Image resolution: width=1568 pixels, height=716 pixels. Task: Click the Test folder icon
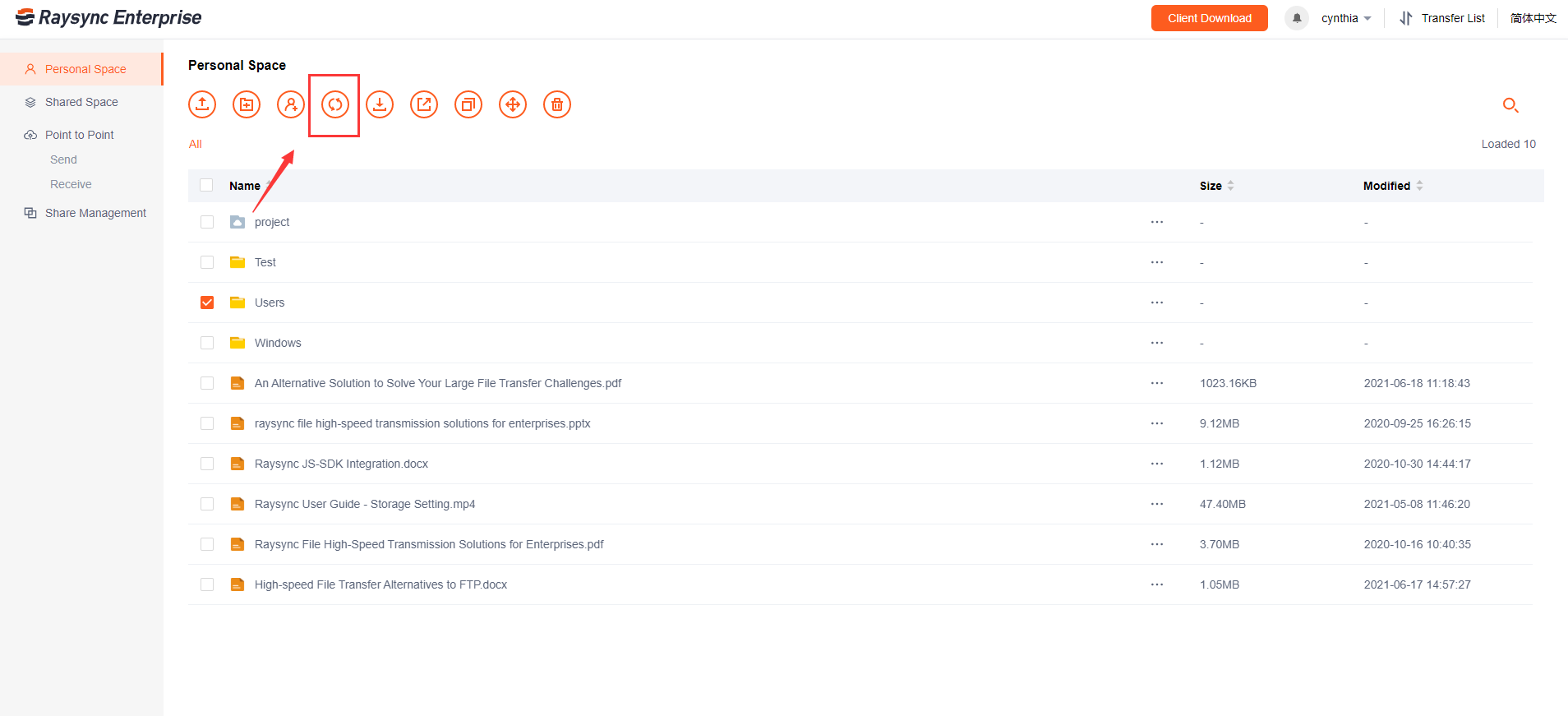coord(238,262)
